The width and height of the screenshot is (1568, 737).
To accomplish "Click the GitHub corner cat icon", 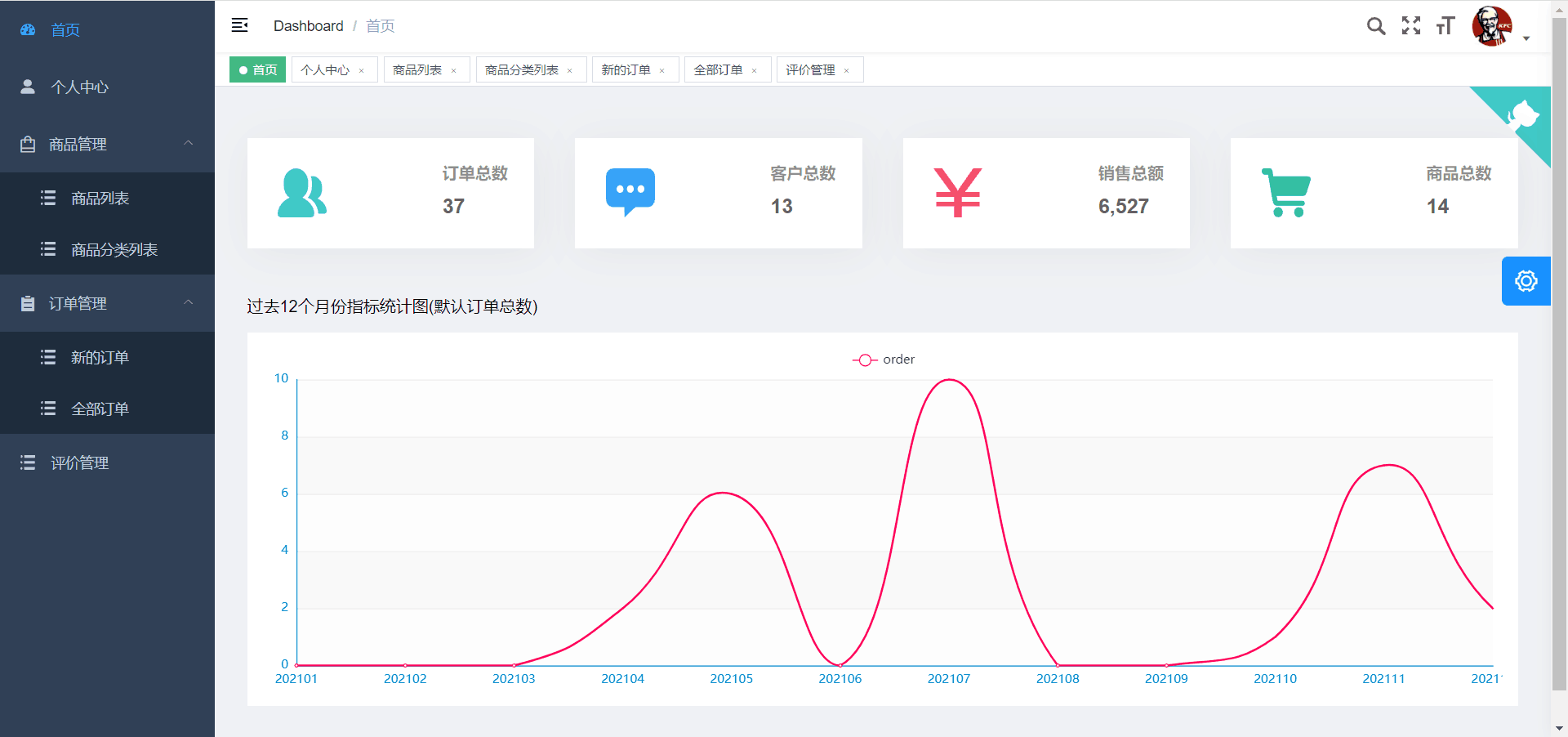I will click(1522, 114).
